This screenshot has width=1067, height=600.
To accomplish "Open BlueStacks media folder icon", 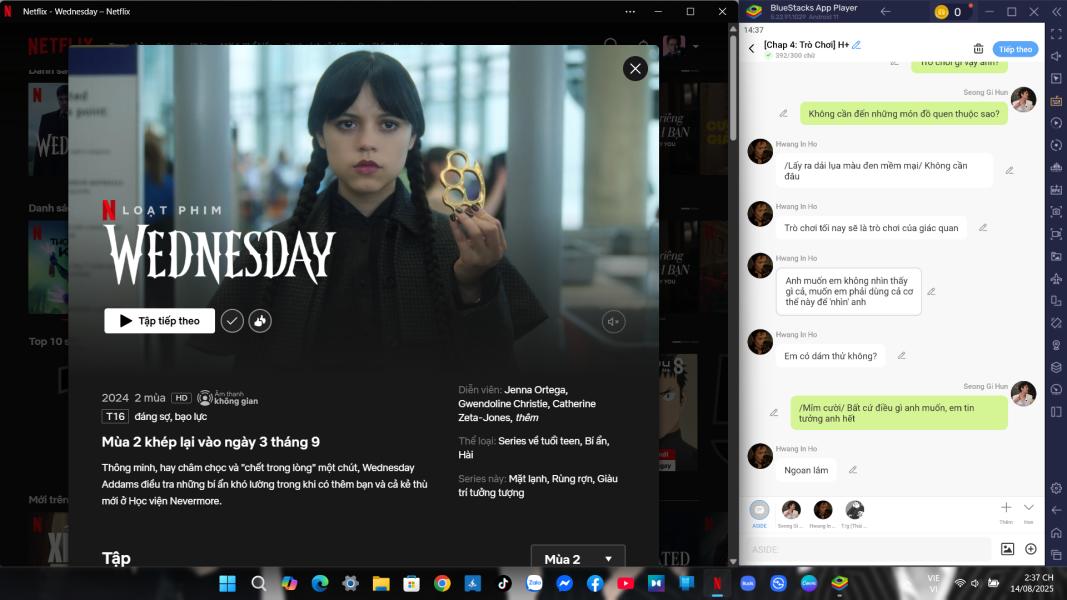I will click(1056, 256).
